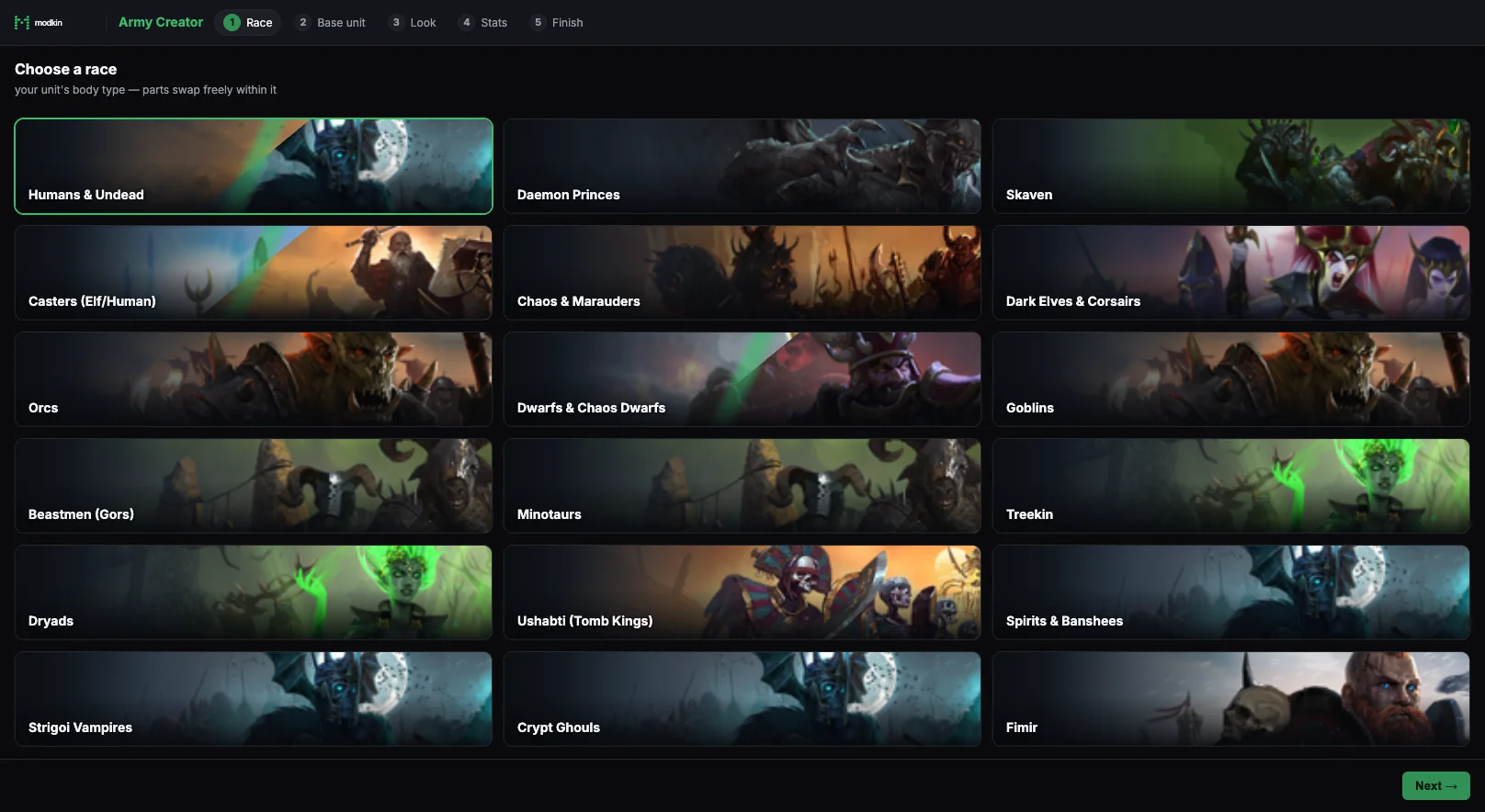Screen dimensions: 1485x812
Task: Pick the Fimir race card
Action: tap(1231, 699)
